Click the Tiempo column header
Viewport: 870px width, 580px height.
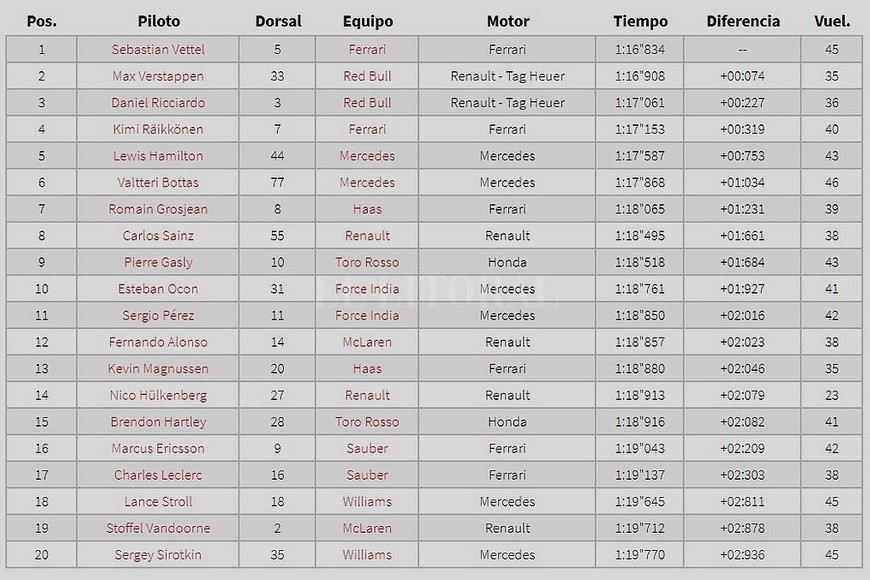point(638,21)
